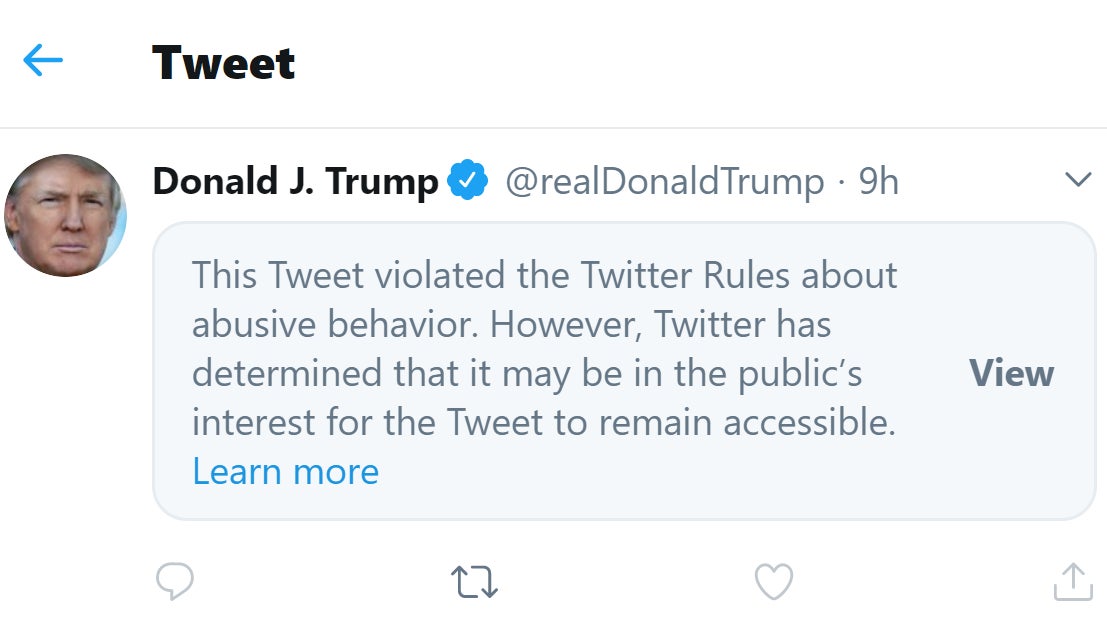This screenshot has height=623, width=1107.
Task: Expand the tweet options chevron menu
Action: (1078, 180)
